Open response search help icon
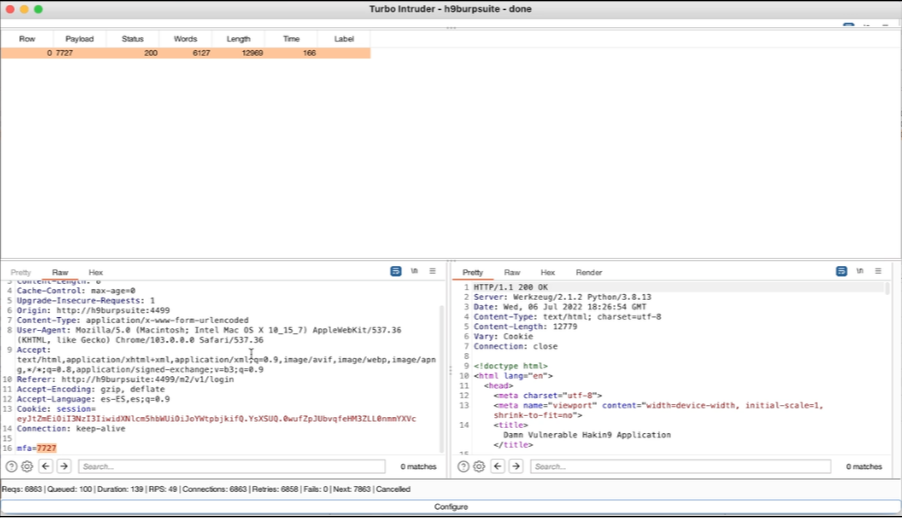 point(463,466)
